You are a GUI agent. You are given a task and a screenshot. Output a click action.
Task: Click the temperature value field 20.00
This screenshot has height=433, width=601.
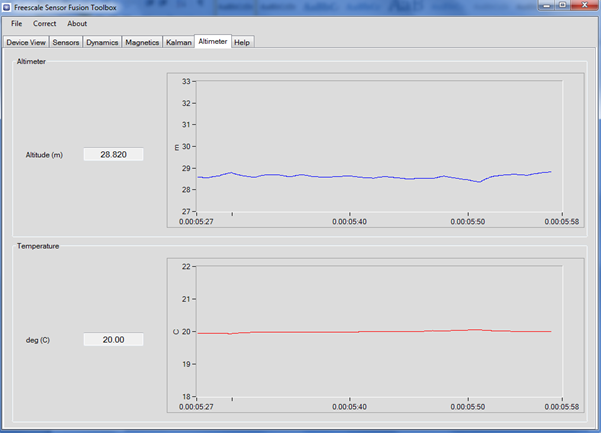pos(113,340)
